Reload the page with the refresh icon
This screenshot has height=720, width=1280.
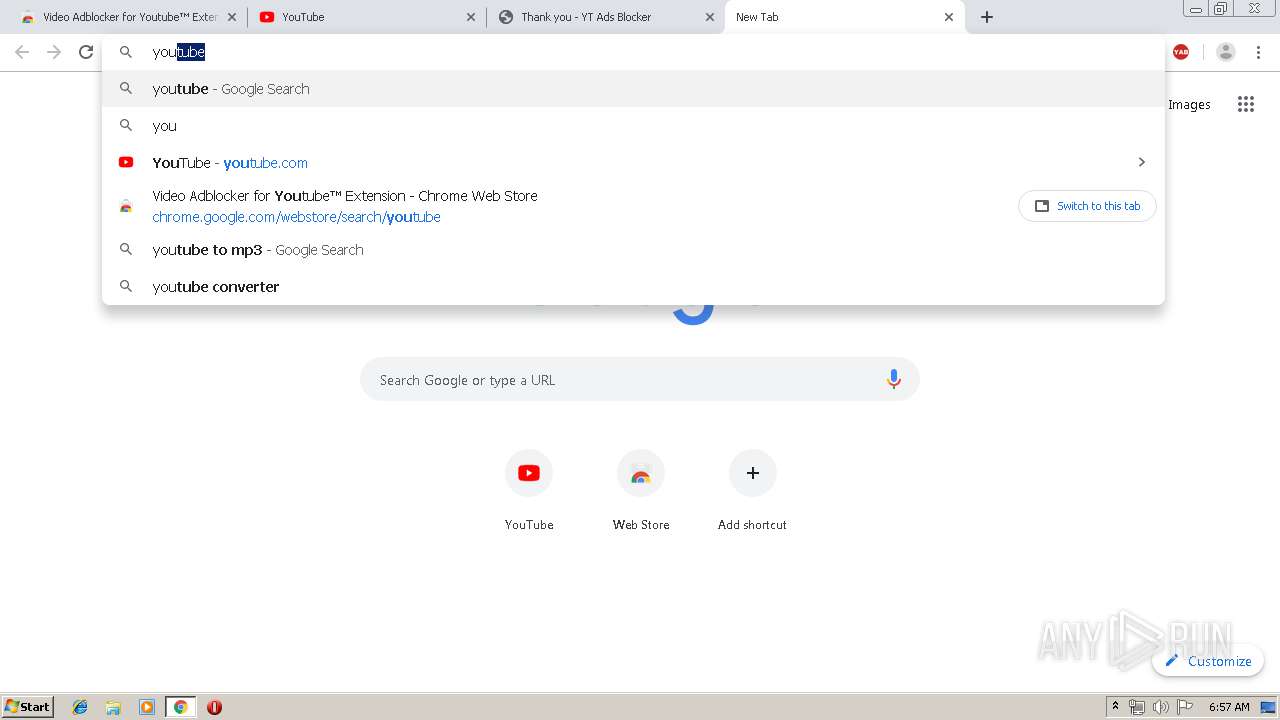86,52
